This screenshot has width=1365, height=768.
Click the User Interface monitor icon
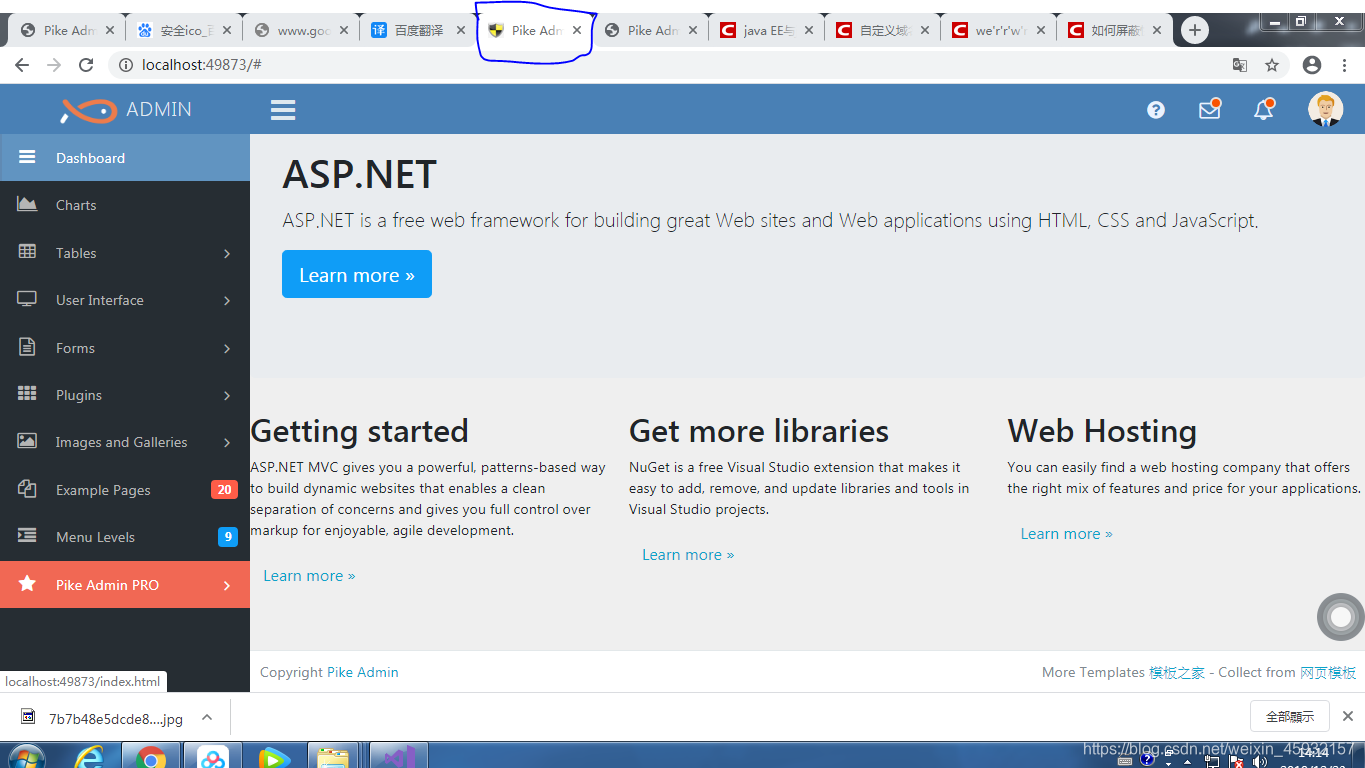pyautogui.click(x=27, y=299)
